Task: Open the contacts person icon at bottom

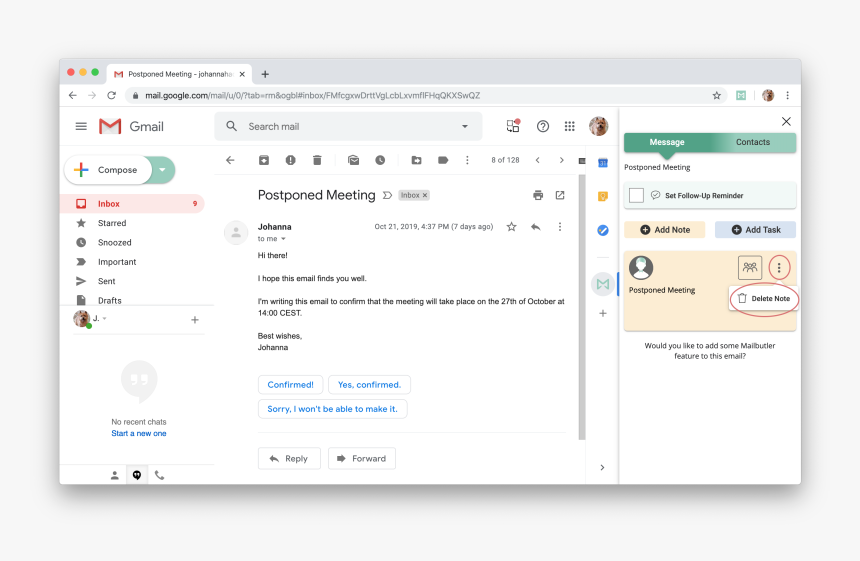Action: pos(115,475)
